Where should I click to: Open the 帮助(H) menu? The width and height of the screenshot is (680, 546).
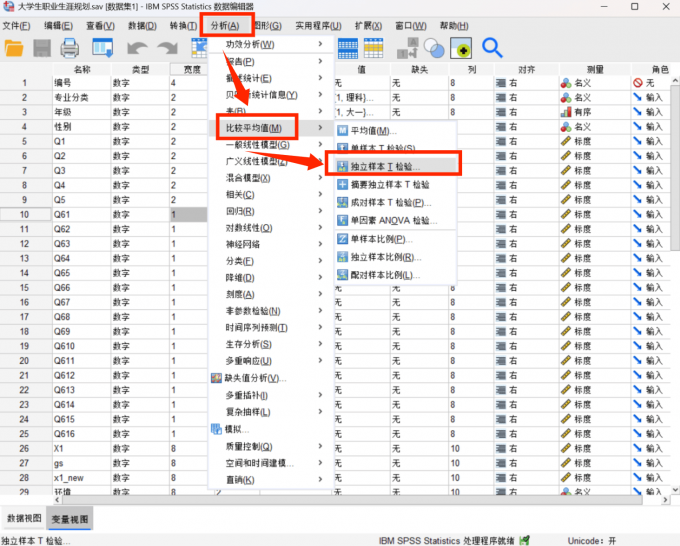454,26
